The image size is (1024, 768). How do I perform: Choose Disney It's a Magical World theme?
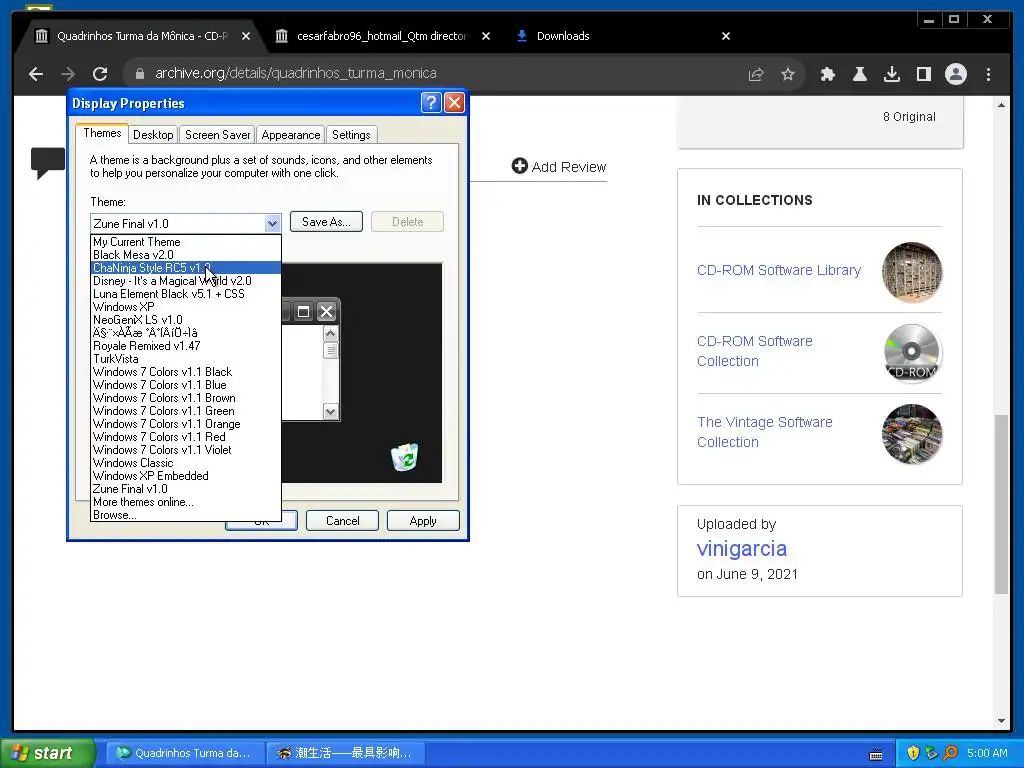click(185, 281)
